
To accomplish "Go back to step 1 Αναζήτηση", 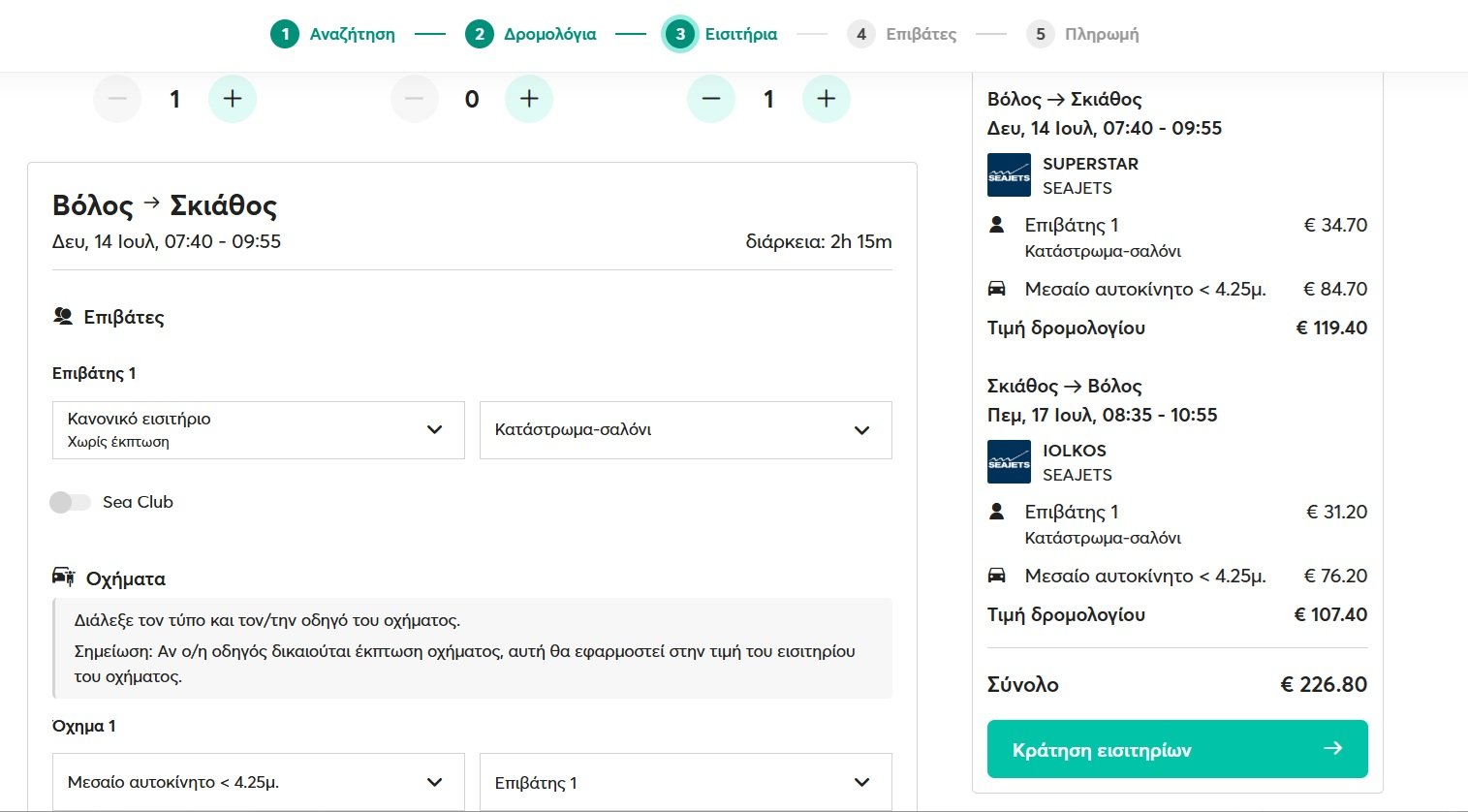I will pos(332,35).
